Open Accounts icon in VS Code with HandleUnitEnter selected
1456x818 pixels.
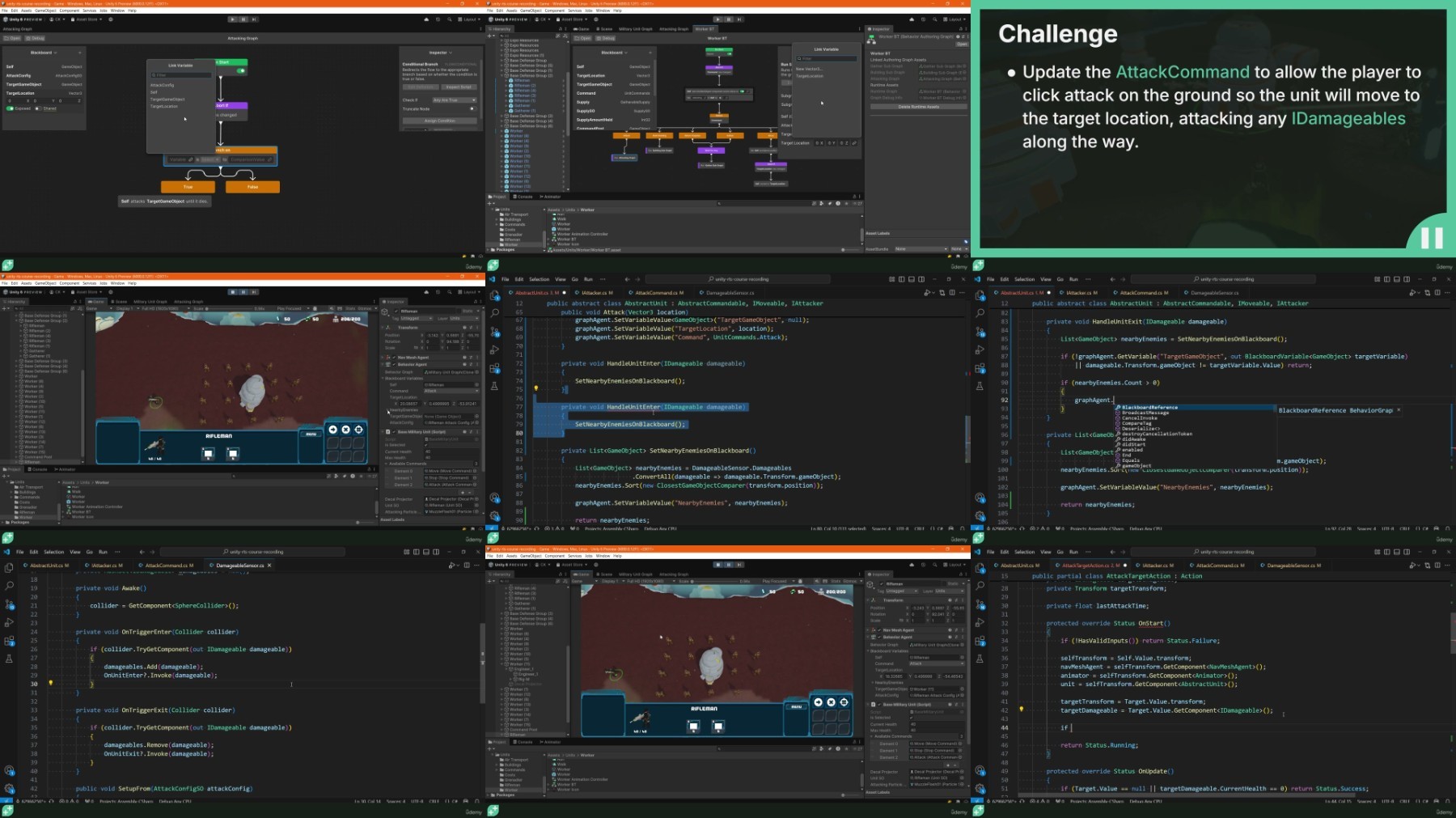coord(494,498)
